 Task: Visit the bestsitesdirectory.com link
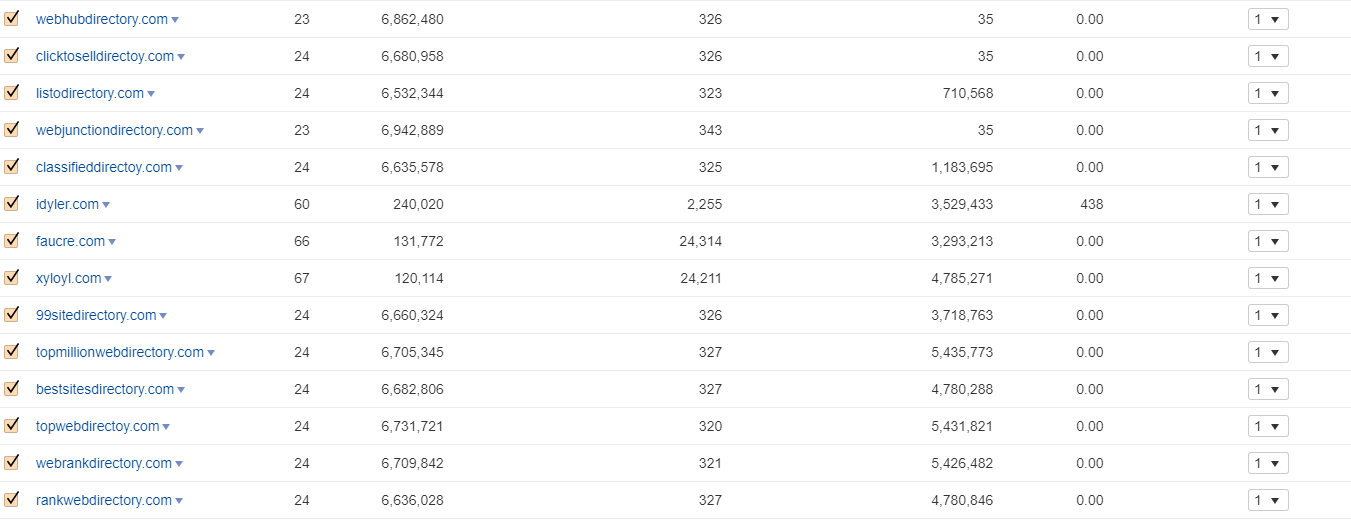coord(105,389)
